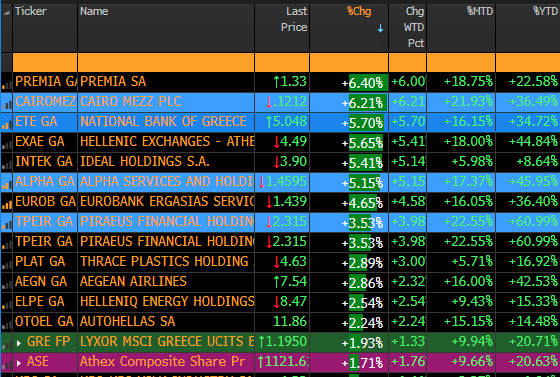Select the AUTOHELLAS SA name cell
560x377 pixels.
tap(166, 322)
